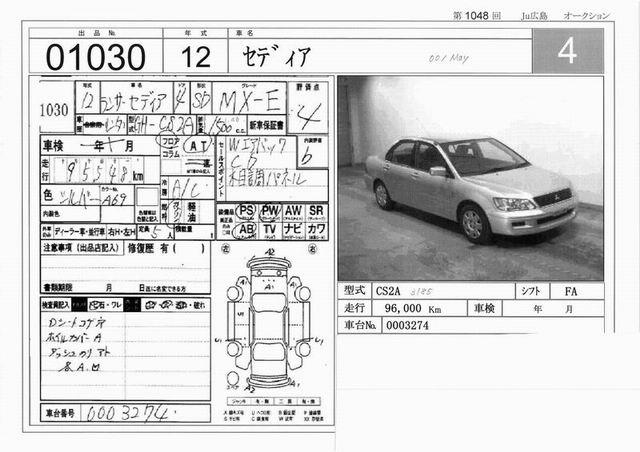Click the interior grade box under 内装
The image size is (640, 452).
(313, 152)
